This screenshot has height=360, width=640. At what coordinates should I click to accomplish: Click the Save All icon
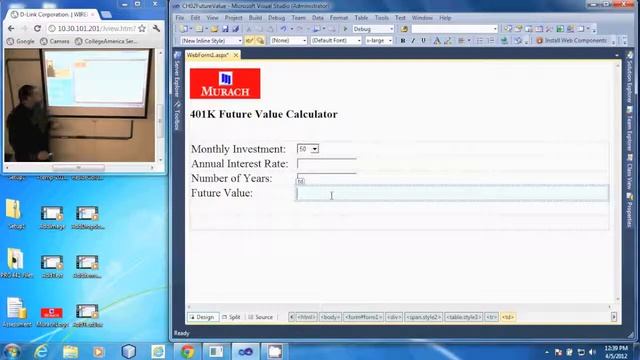point(236,29)
